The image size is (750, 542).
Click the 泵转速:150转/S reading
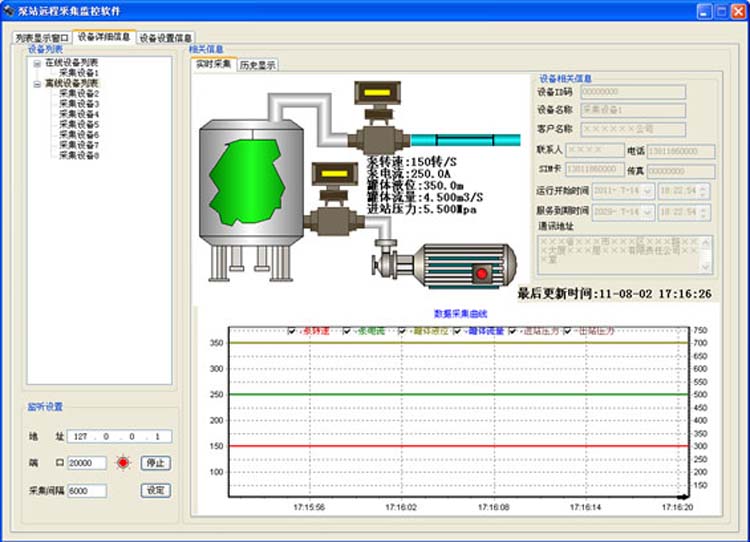coord(412,162)
